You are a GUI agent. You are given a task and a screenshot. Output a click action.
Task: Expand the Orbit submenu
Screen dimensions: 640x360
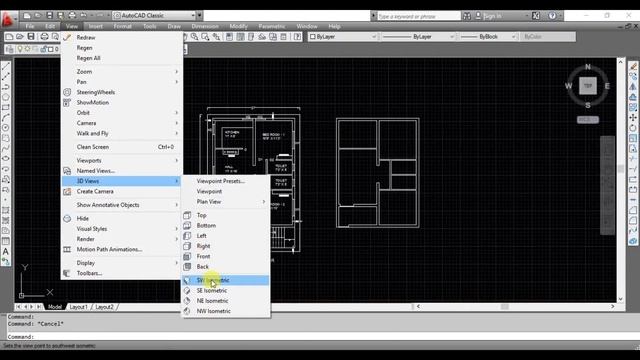click(122, 113)
